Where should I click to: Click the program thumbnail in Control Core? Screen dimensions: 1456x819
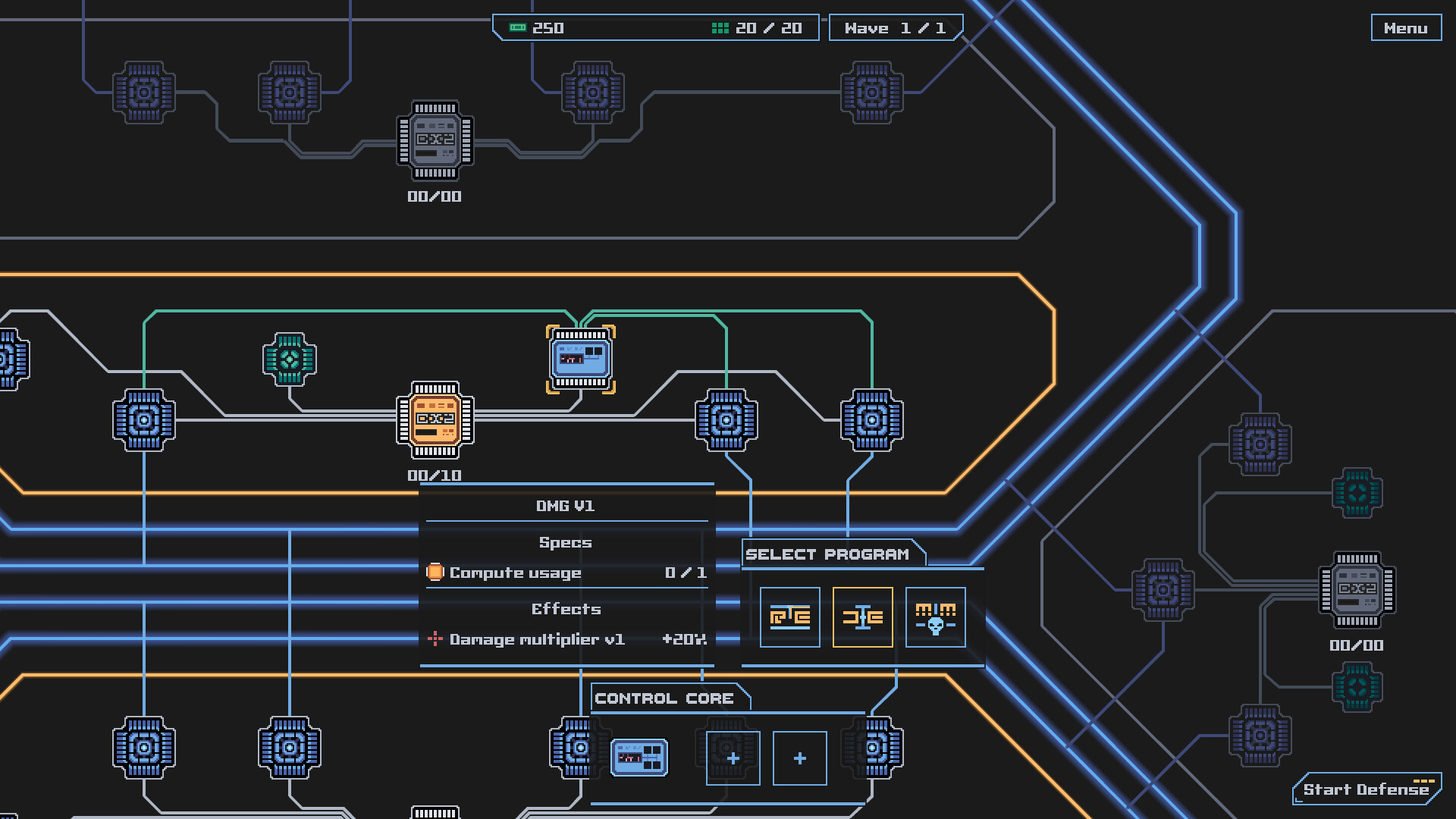(x=639, y=756)
